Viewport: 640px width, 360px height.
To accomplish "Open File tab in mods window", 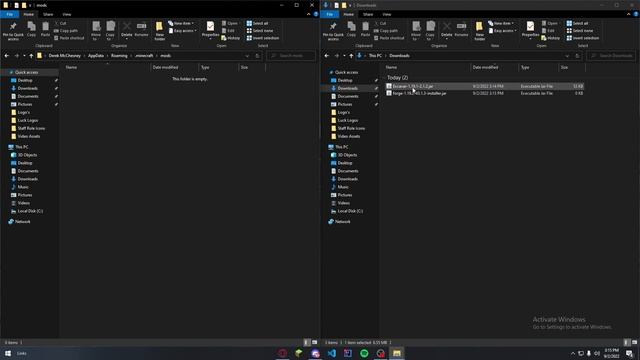I will (9, 14).
